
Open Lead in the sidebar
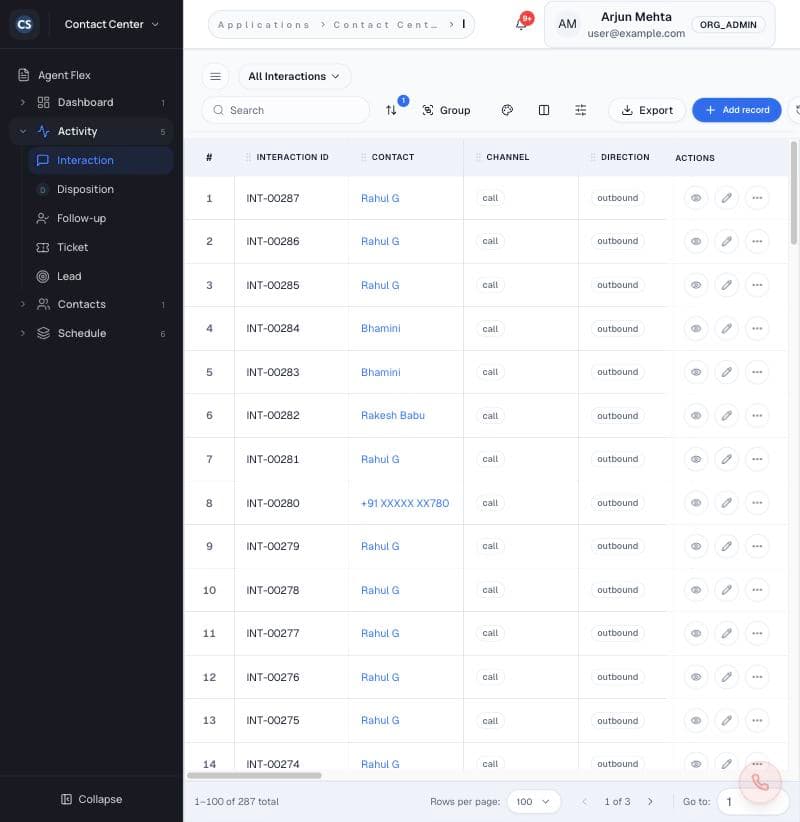(x=101, y=276)
